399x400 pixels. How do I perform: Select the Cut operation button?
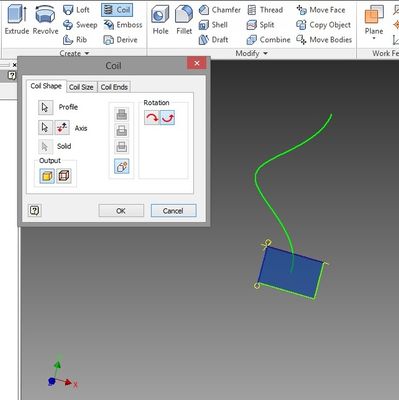[x=121, y=130]
